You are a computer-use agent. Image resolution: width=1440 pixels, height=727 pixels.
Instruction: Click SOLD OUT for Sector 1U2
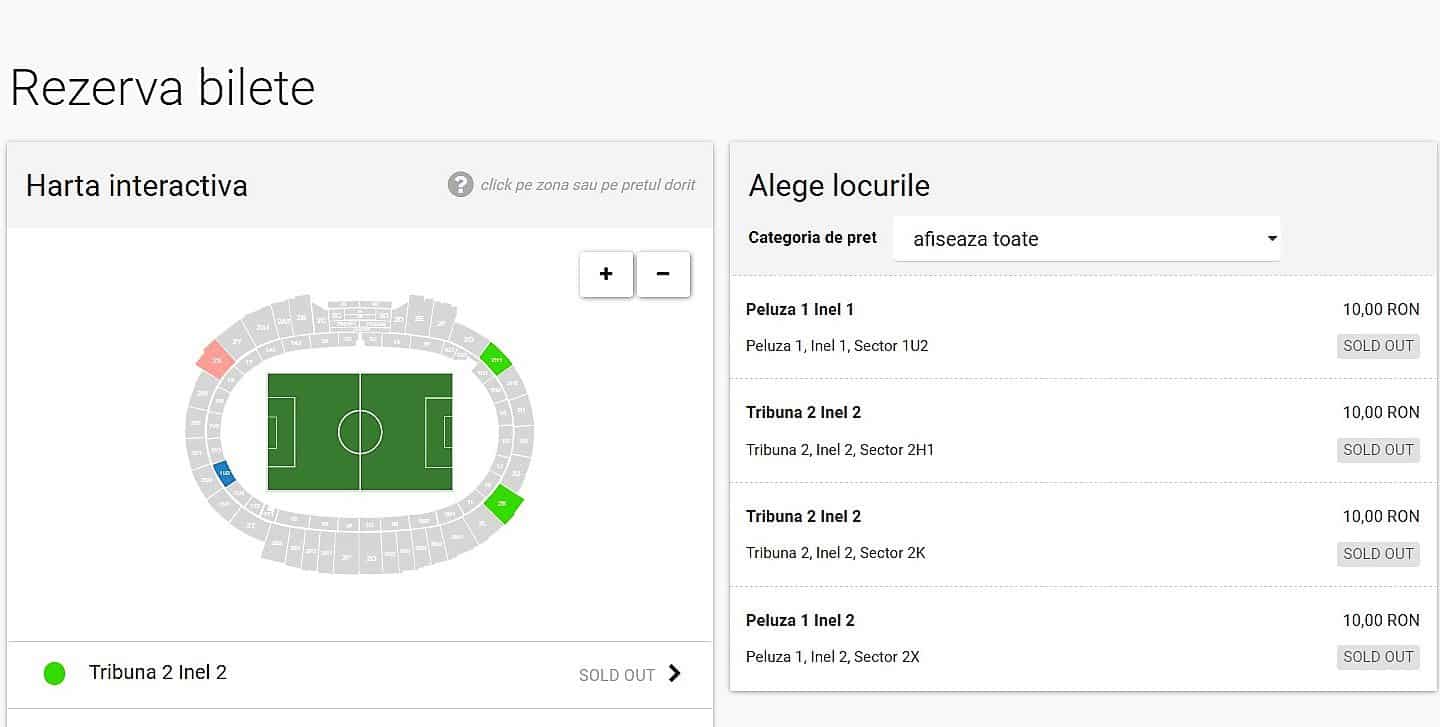(1378, 346)
